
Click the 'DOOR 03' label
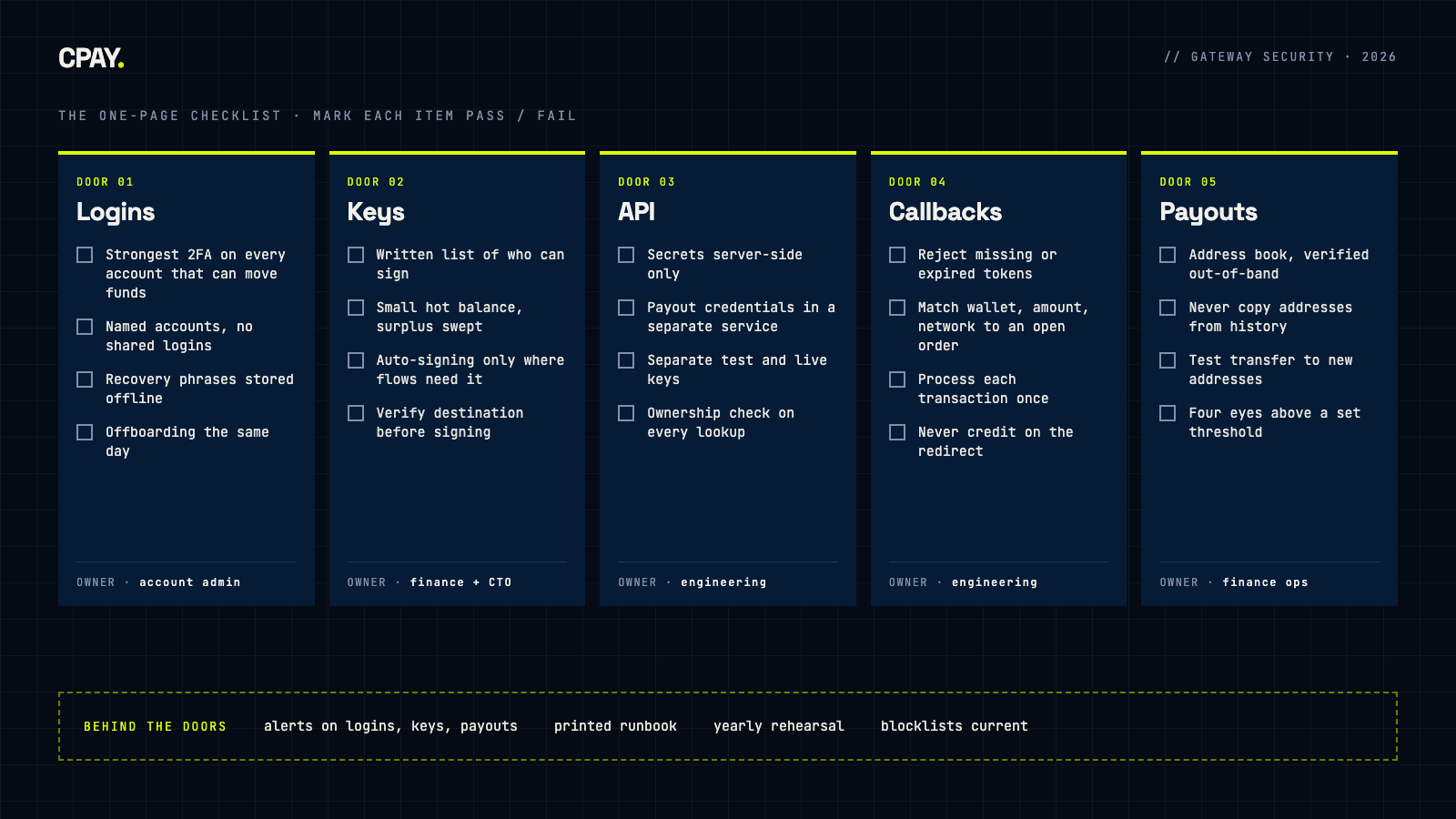[x=646, y=182]
